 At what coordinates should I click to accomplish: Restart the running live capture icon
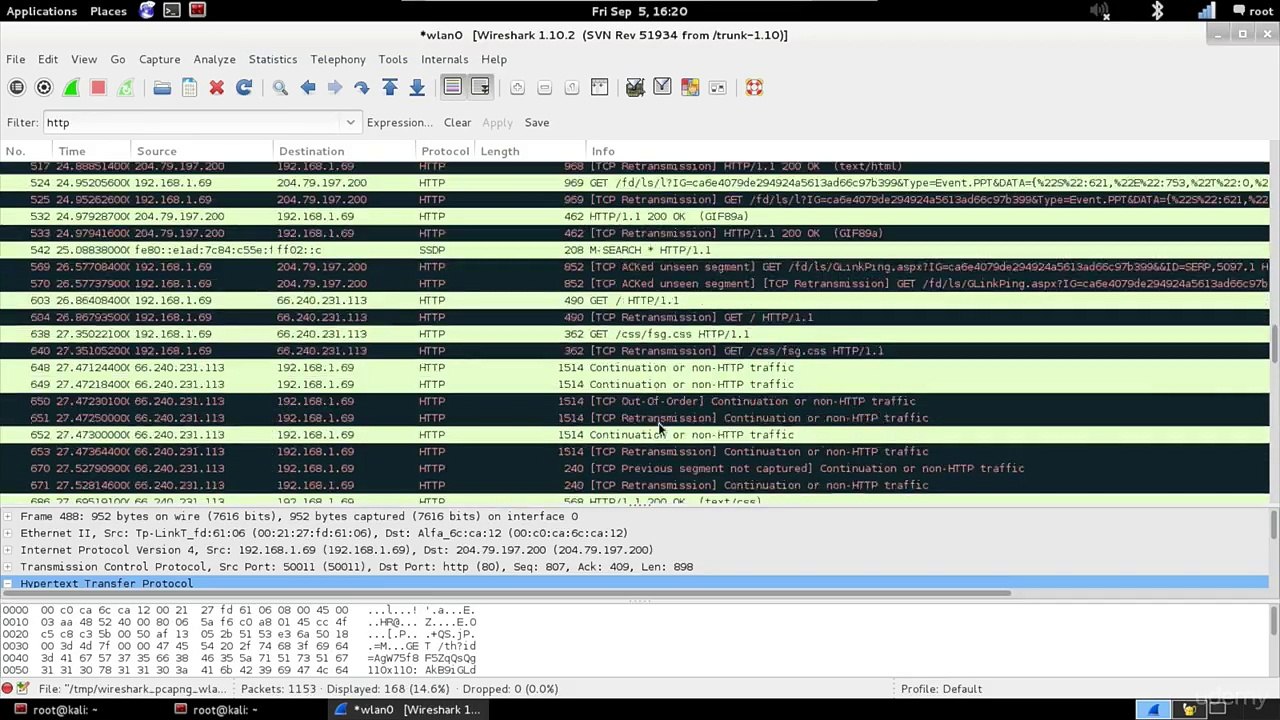click(125, 88)
